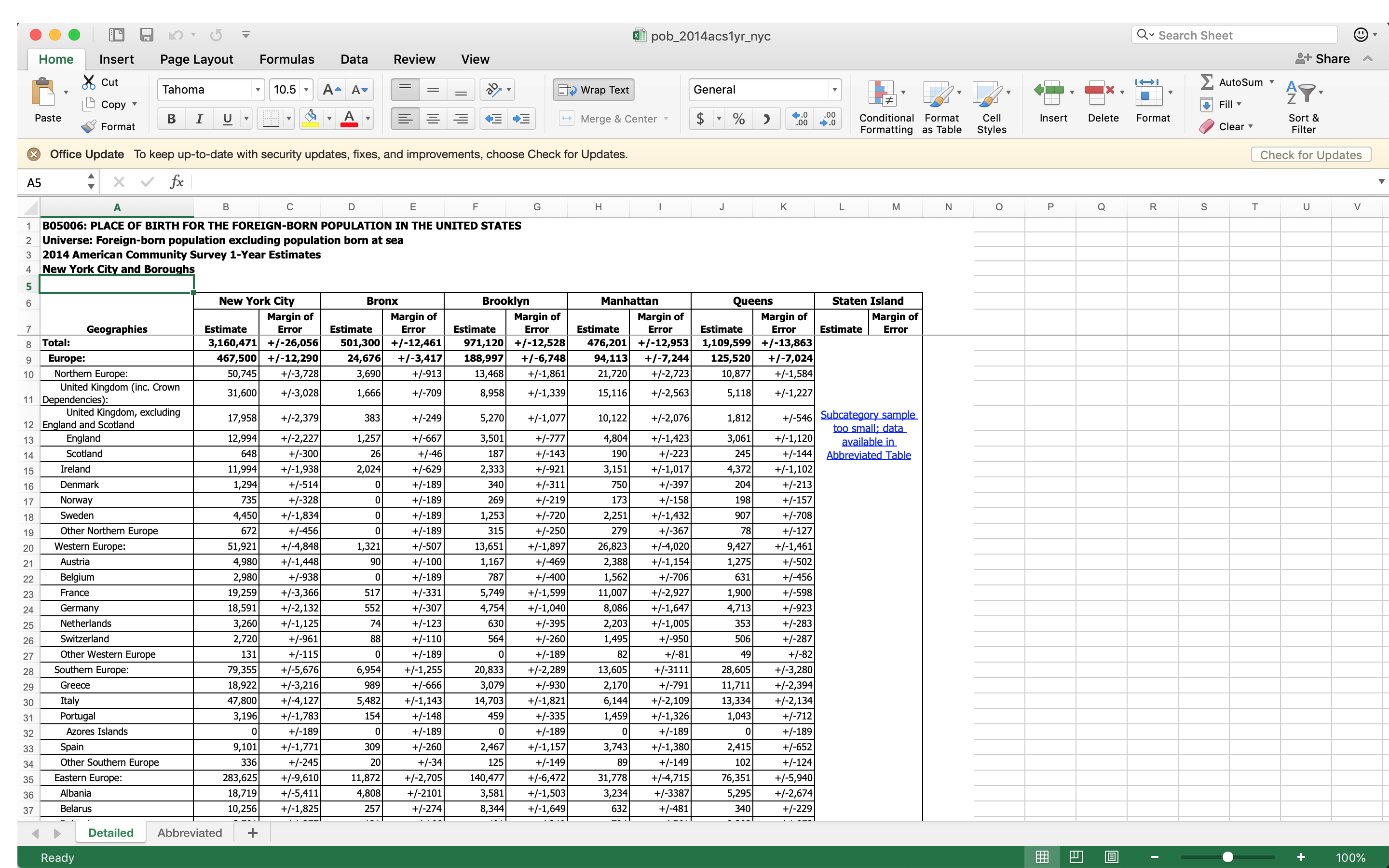Screen dimensions: 1389x868
Task: Click the Save floppy disk icon
Action: pyautogui.click(x=146, y=34)
